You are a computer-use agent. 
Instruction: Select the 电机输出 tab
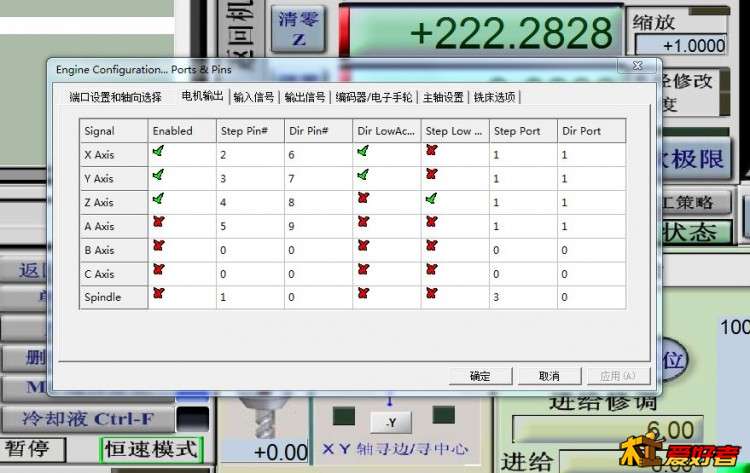click(x=202, y=96)
